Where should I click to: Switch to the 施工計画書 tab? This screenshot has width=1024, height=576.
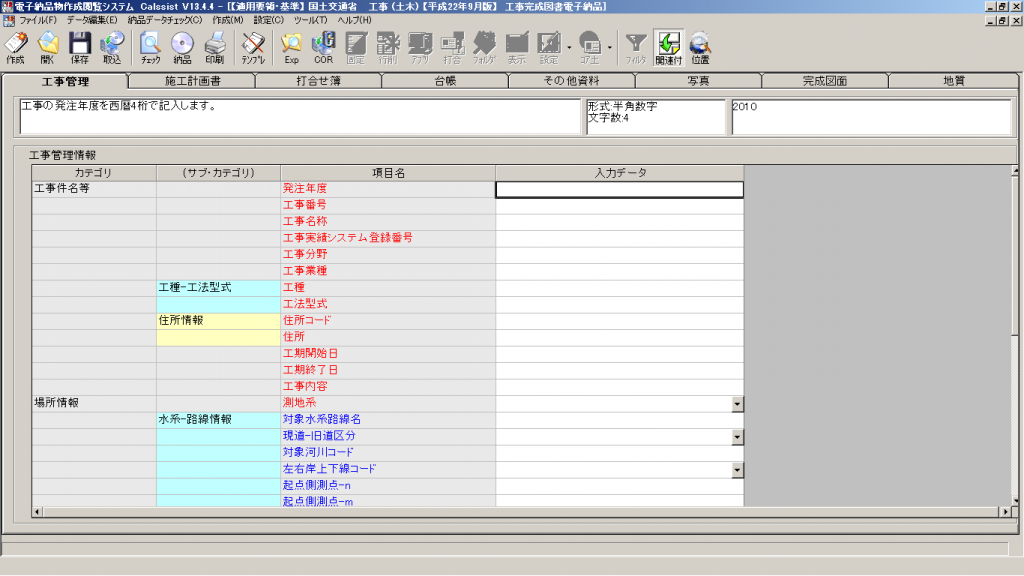coord(193,81)
